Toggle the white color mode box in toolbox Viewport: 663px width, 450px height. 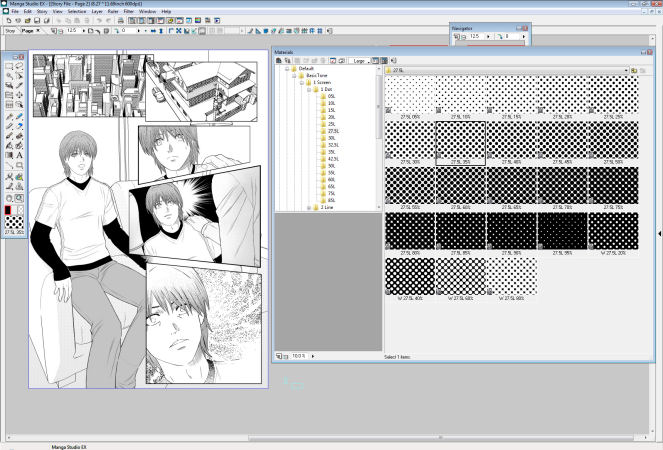(14, 210)
